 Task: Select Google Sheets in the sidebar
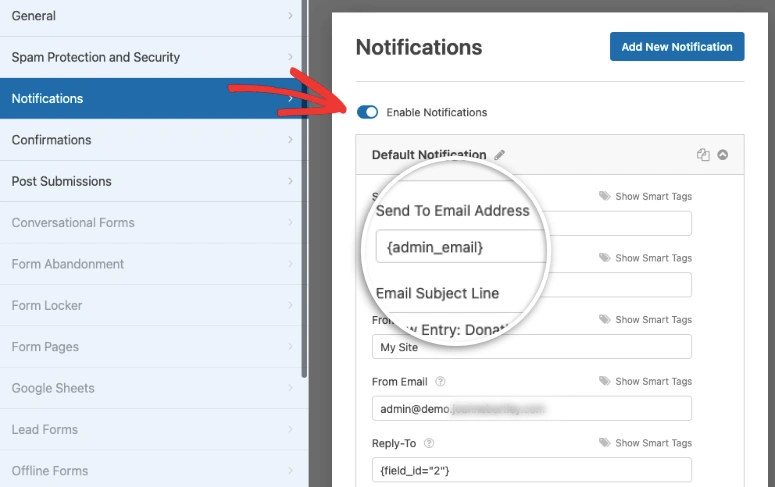[150, 388]
